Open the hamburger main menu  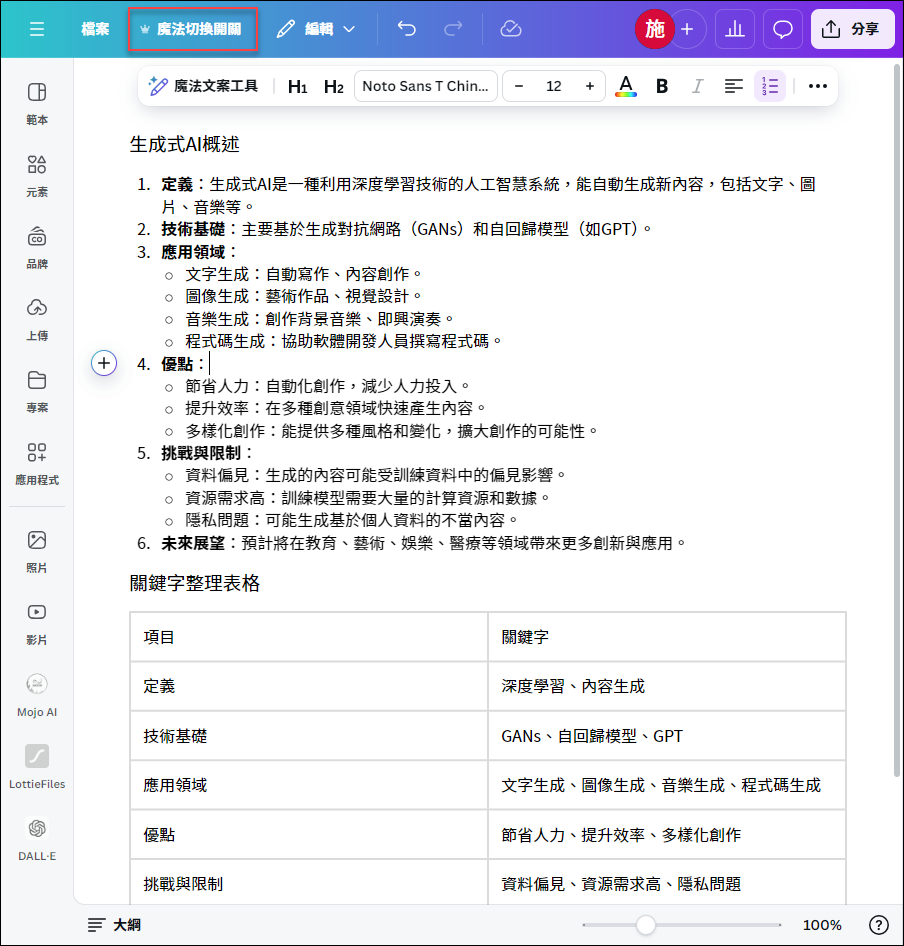click(37, 29)
